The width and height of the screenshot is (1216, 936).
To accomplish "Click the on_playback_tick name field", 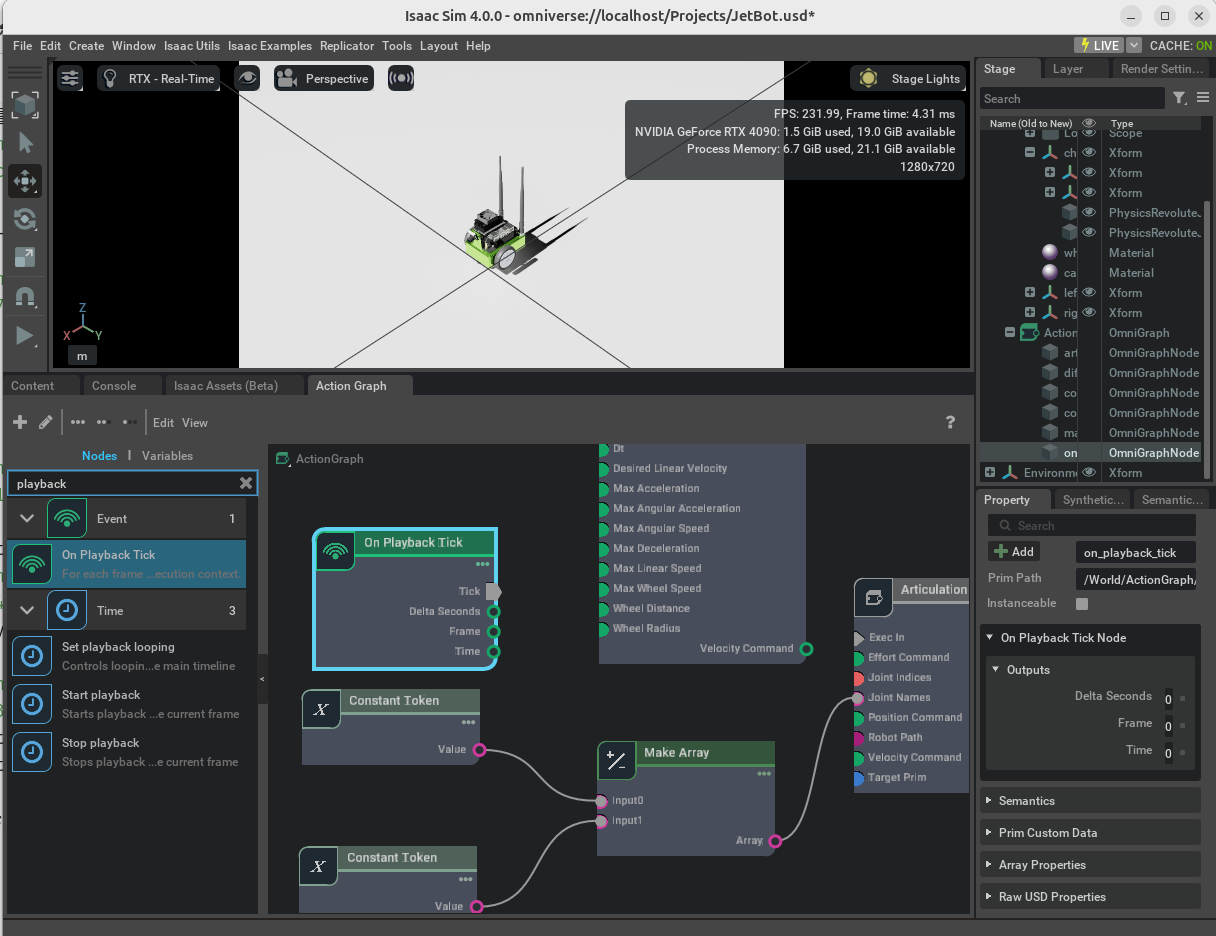I will coord(1136,551).
